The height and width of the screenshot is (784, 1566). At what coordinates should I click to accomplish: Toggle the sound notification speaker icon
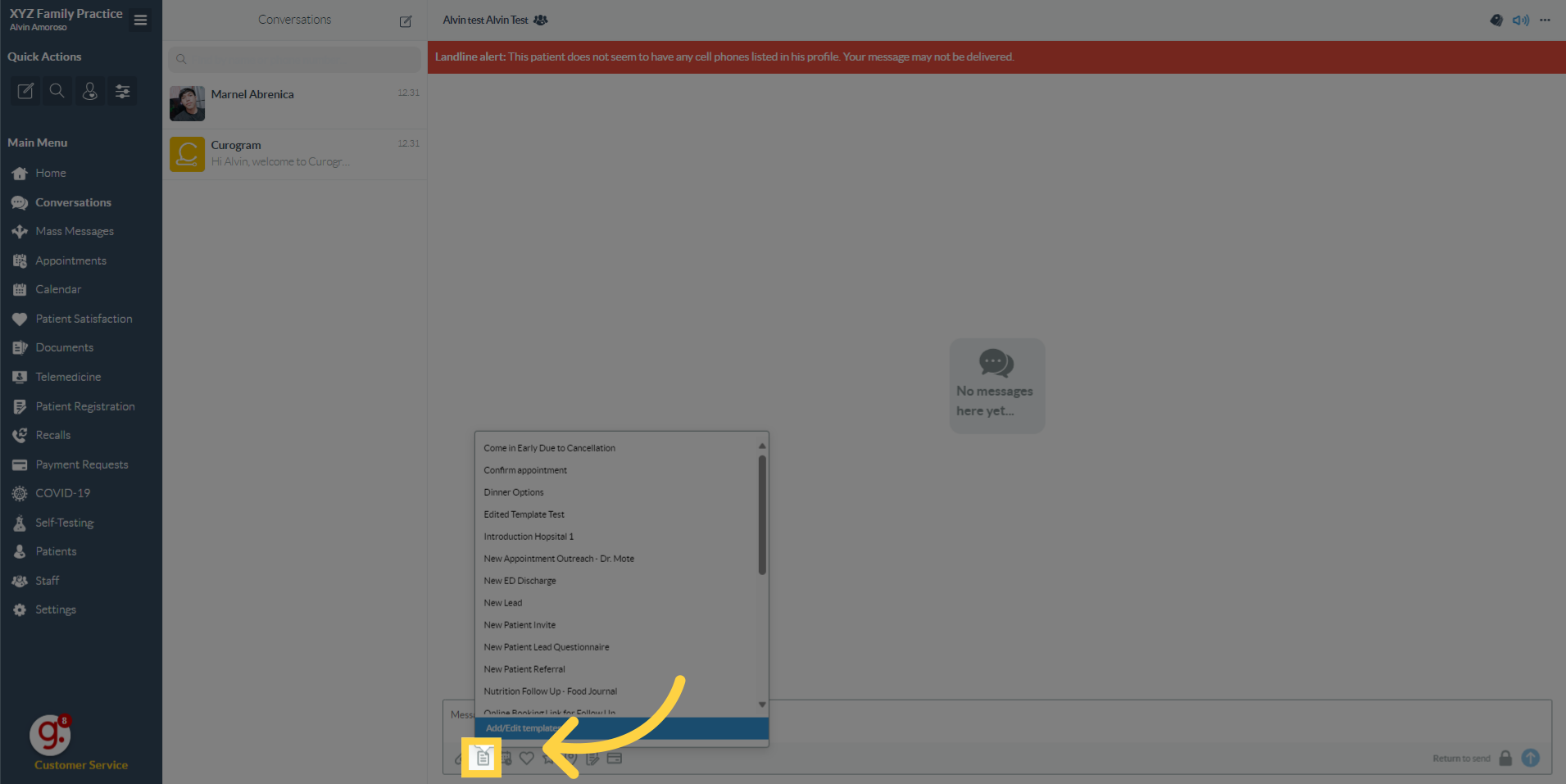tap(1520, 20)
